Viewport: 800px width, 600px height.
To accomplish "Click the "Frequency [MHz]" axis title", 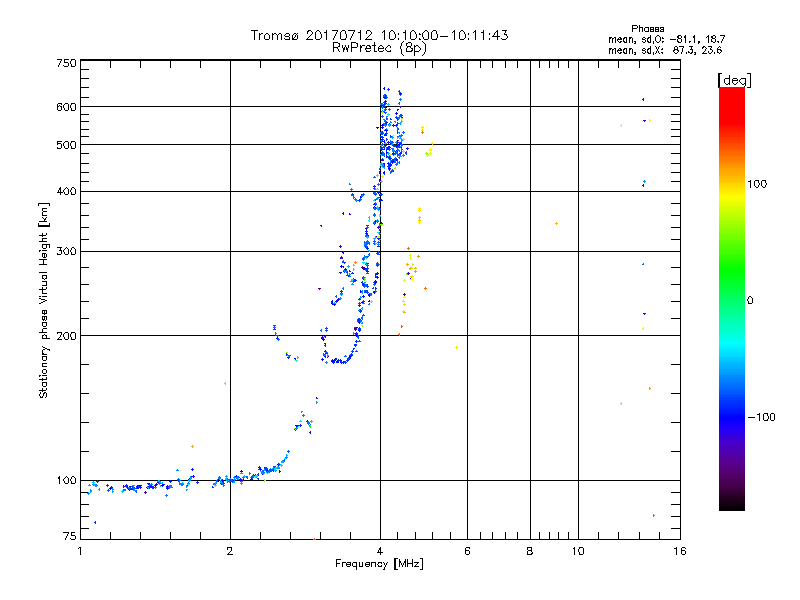I will pyautogui.click(x=379, y=564).
